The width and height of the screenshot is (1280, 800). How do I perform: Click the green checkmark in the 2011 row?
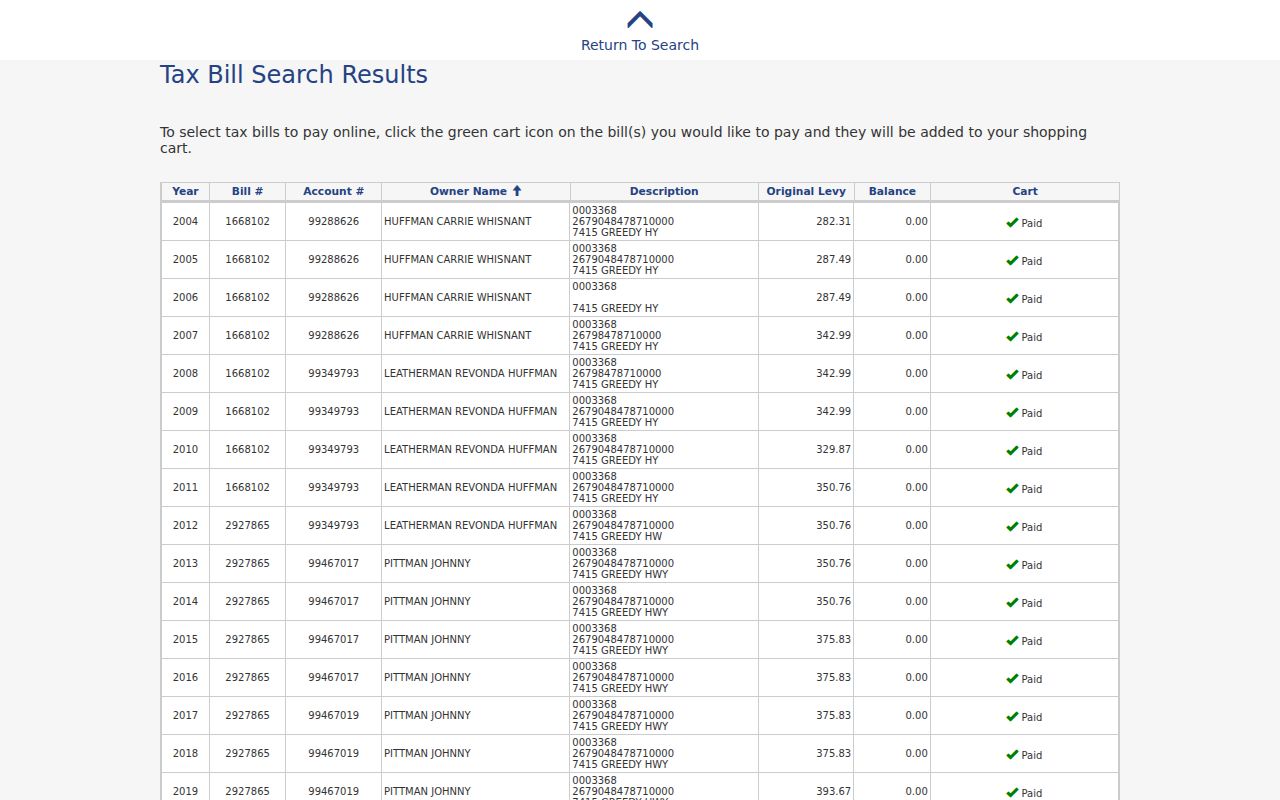[1012, 489]
